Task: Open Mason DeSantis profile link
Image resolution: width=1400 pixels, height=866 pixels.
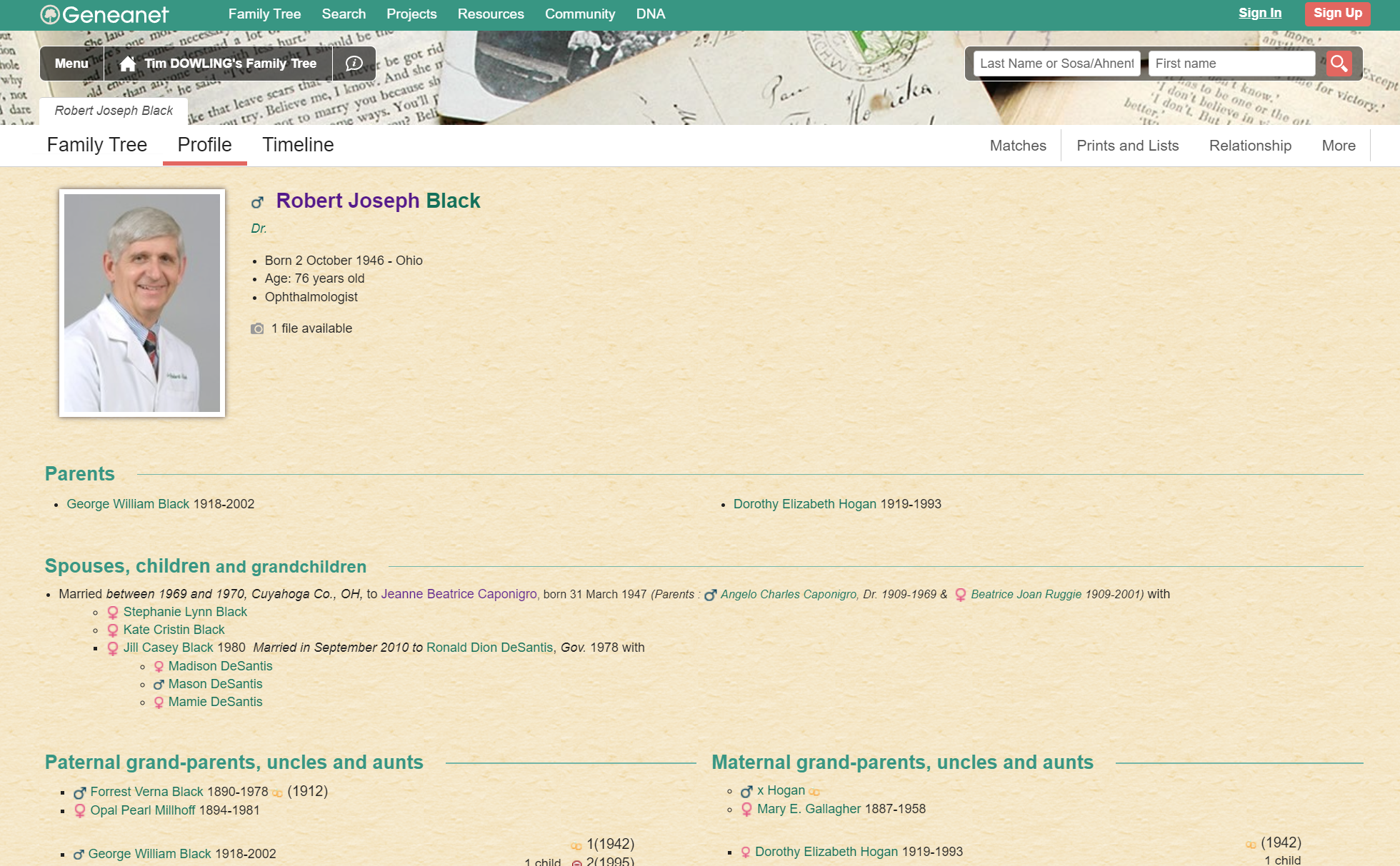Action: pos(215,684)
